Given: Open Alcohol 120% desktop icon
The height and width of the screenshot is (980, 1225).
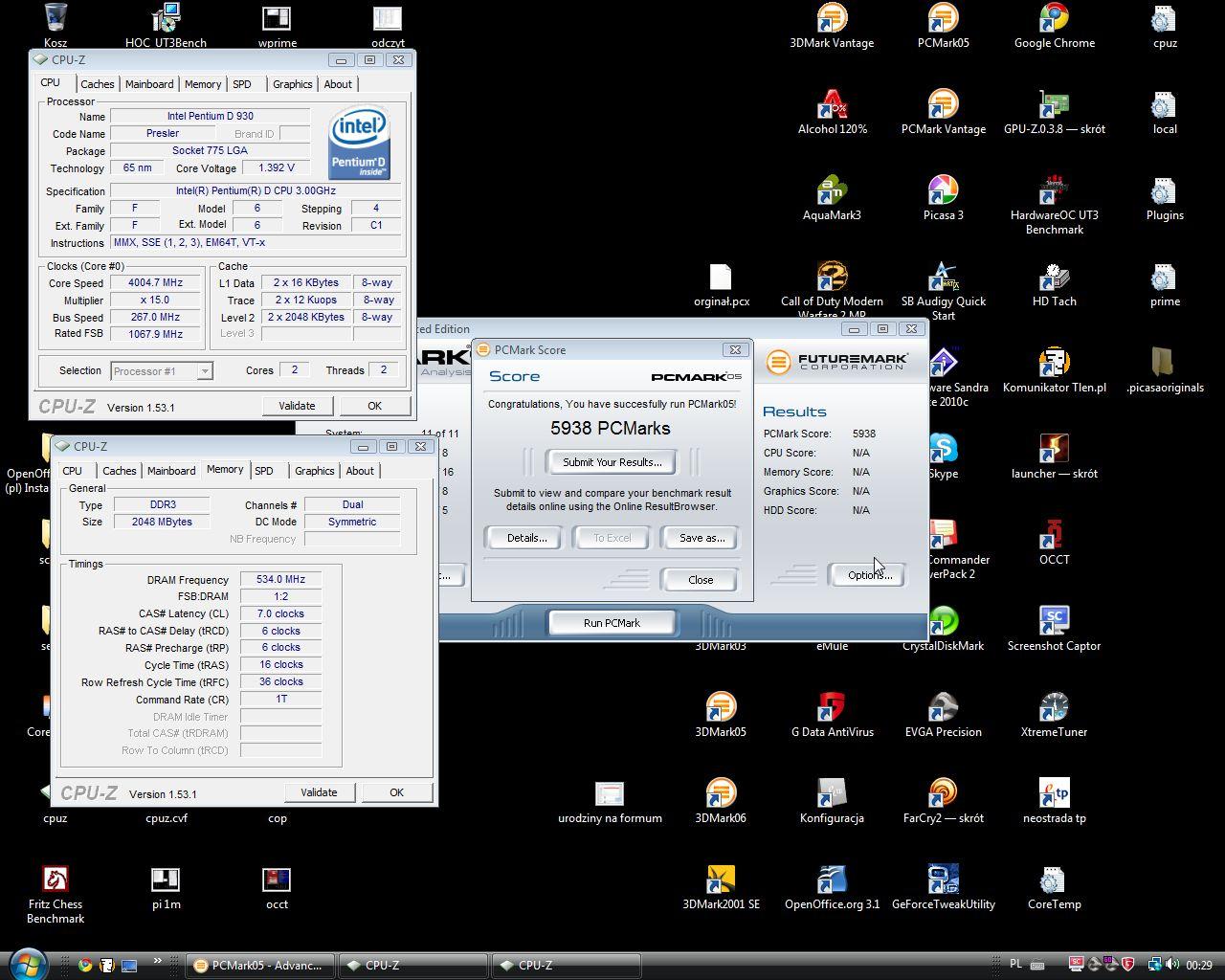Looking at the screenshot, I should tap(832, 112).
